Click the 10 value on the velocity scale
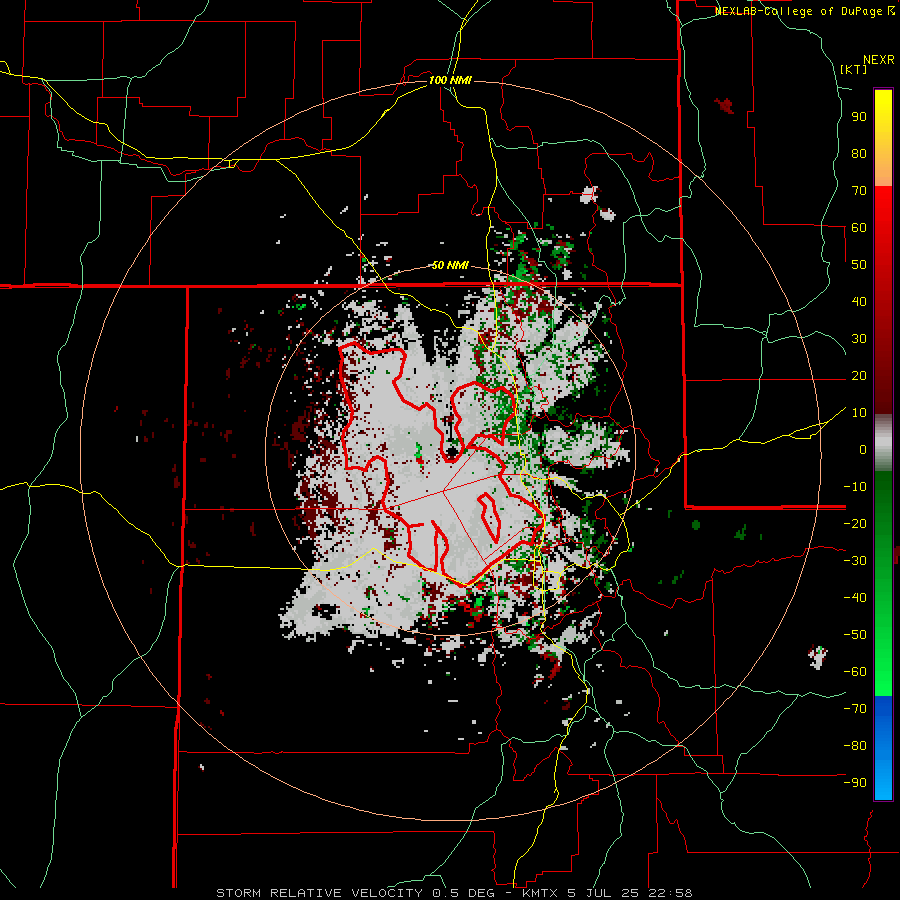 click(859, 413)
